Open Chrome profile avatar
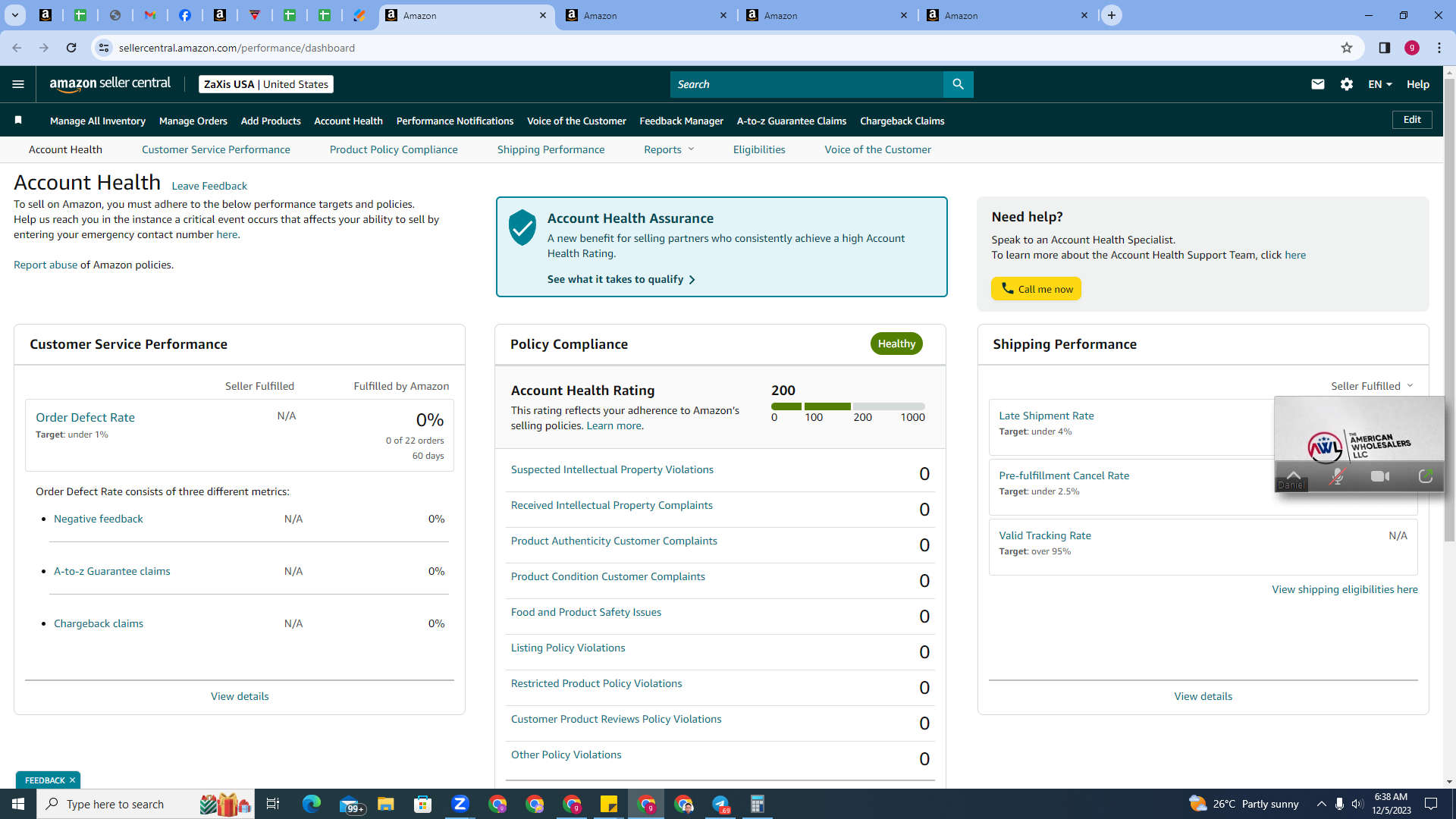Screen dimensions: 1456x819 pyautogui.click(x=1412, y=48)
